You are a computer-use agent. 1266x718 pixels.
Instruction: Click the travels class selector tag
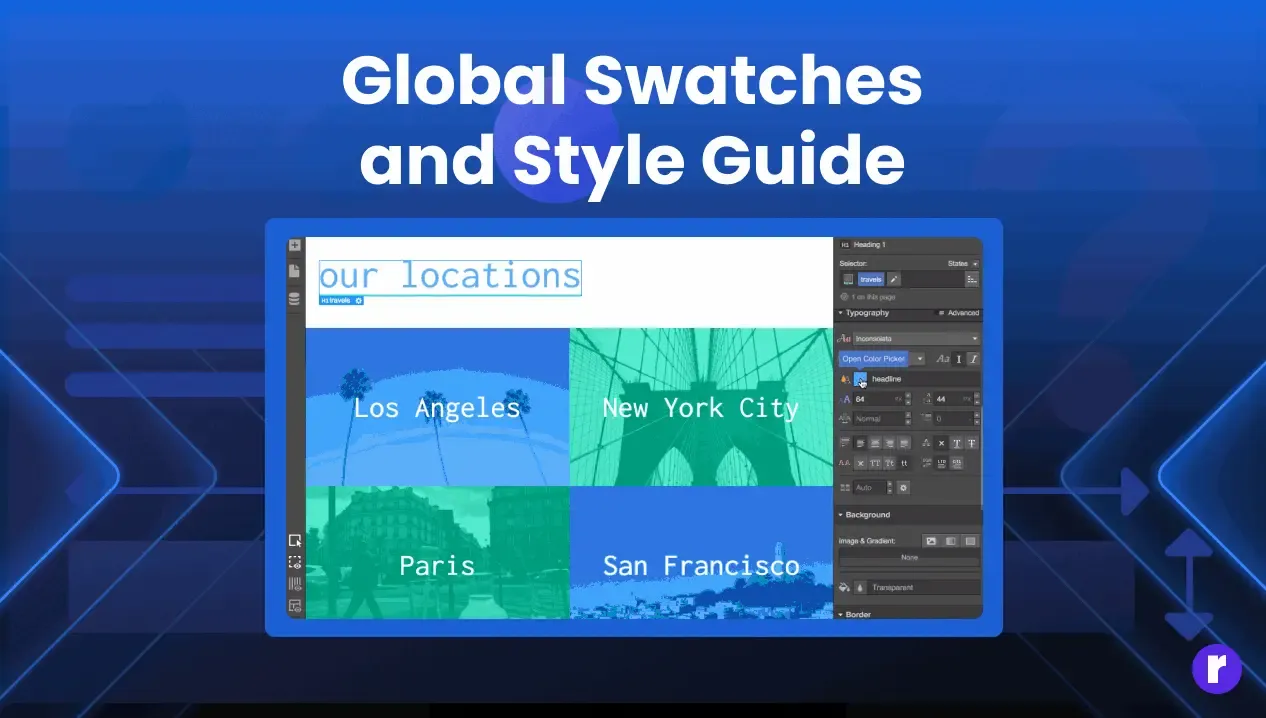click(871, 279)
